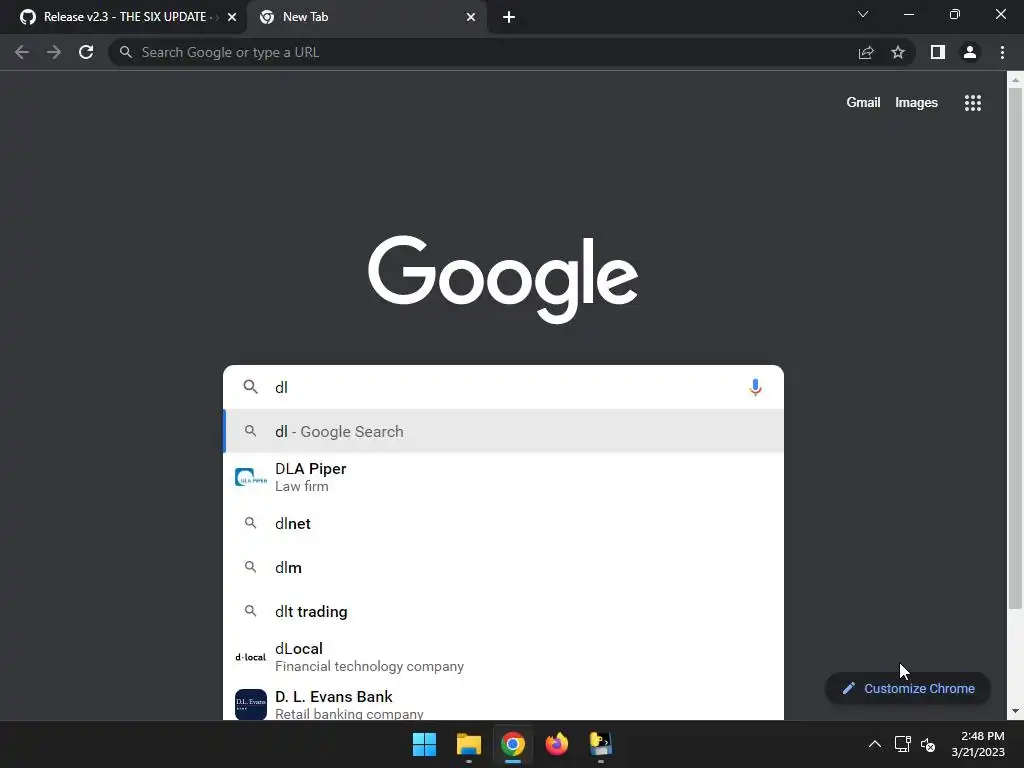This screenshot has width=1024, height=768.
Task: Open File Explorer from taskbar
Action: tap(468, 744)
